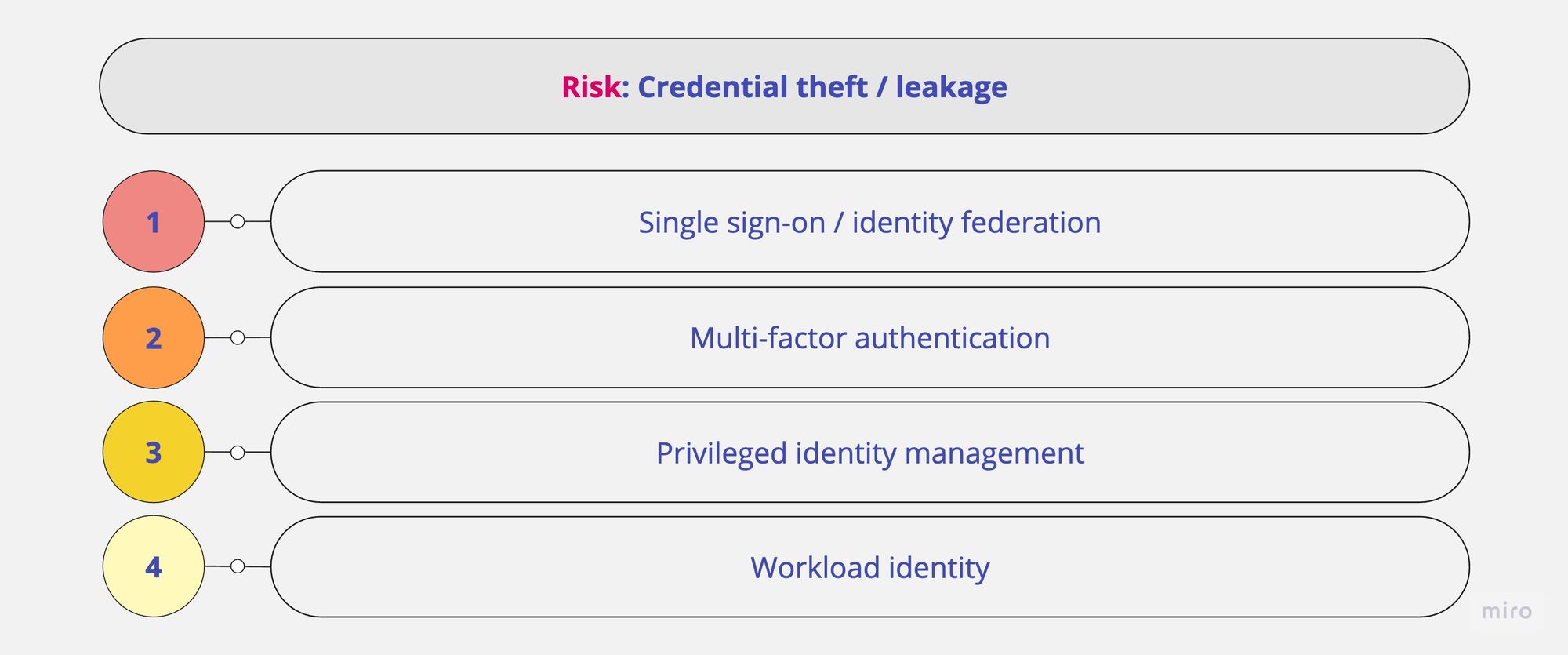Click empty gray area of the title banner
1568x655 pixels.
coord(314,86)
